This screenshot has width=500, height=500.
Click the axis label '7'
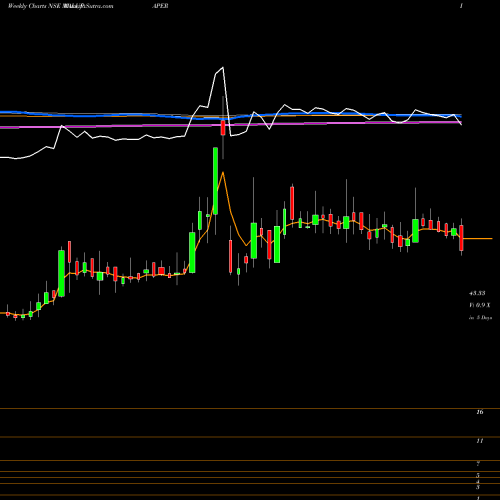click(x=478, y=464)
